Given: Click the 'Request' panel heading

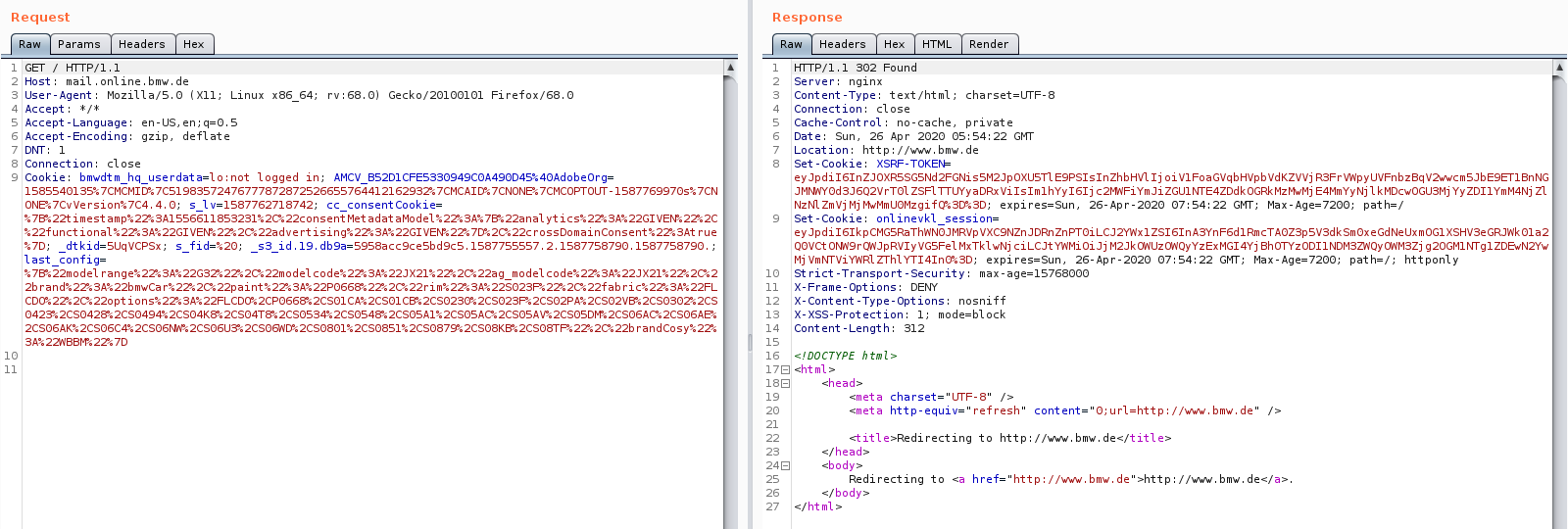Looking at the screenshot, I should pos(40,17).
